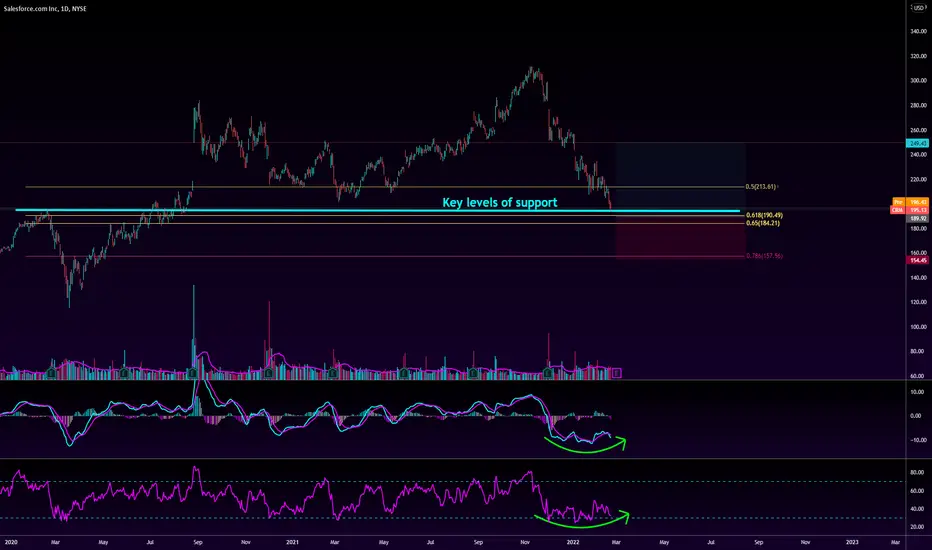
Task: Open the earnings marker at the August 2020 volume spike
Action: pos(193,373)
